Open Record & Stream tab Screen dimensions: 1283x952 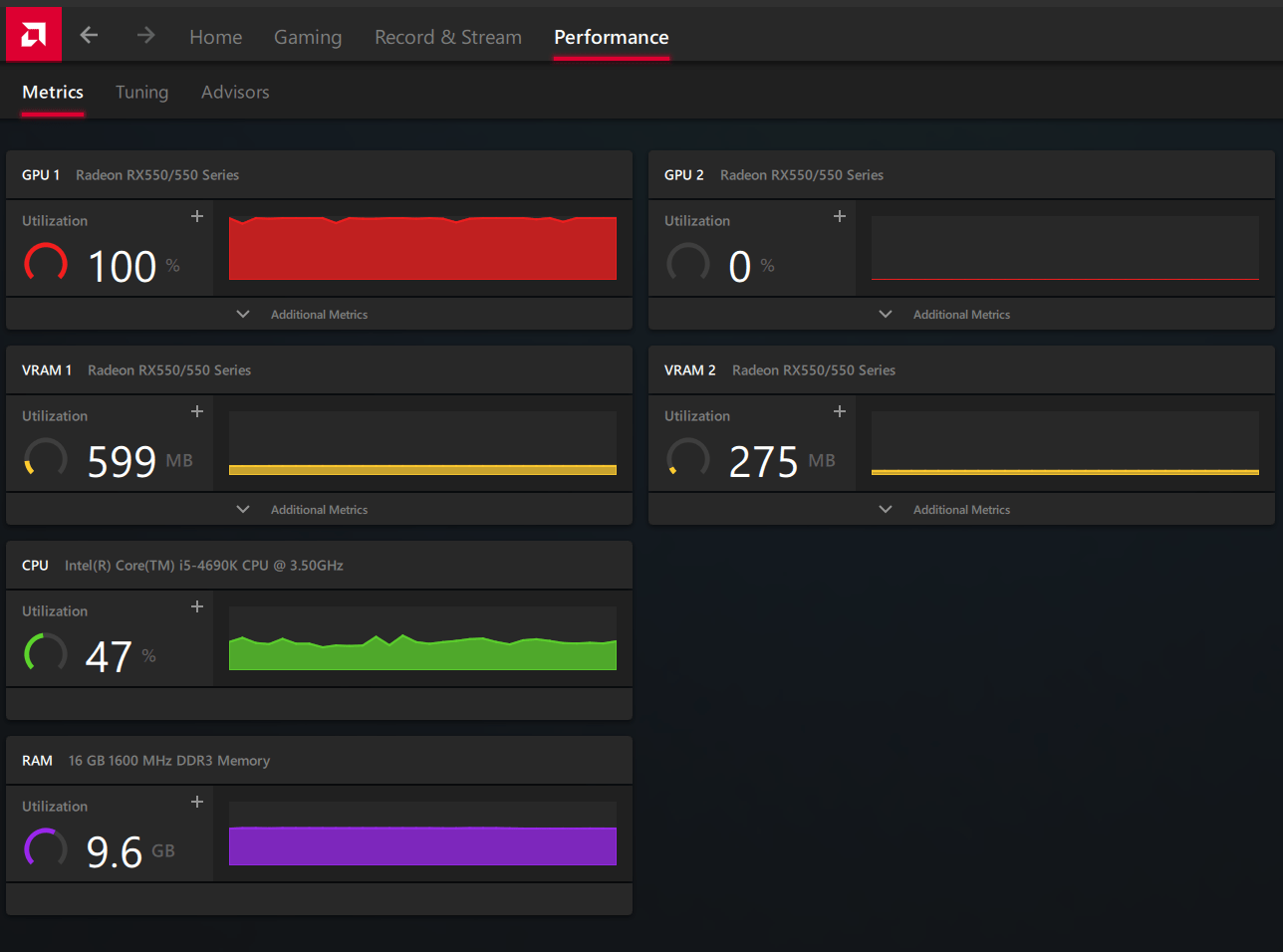point(448,37)
